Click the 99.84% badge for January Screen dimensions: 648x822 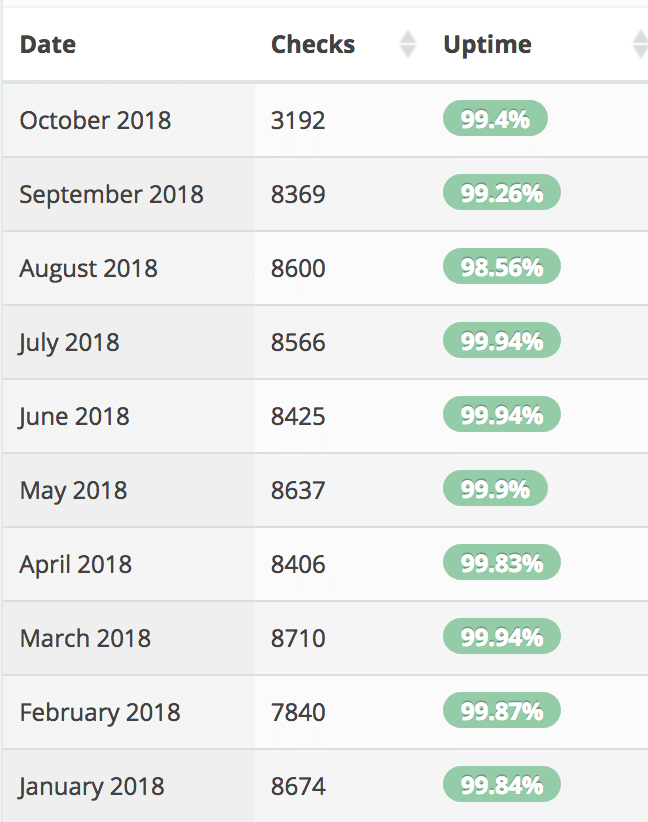click(502, 785)
